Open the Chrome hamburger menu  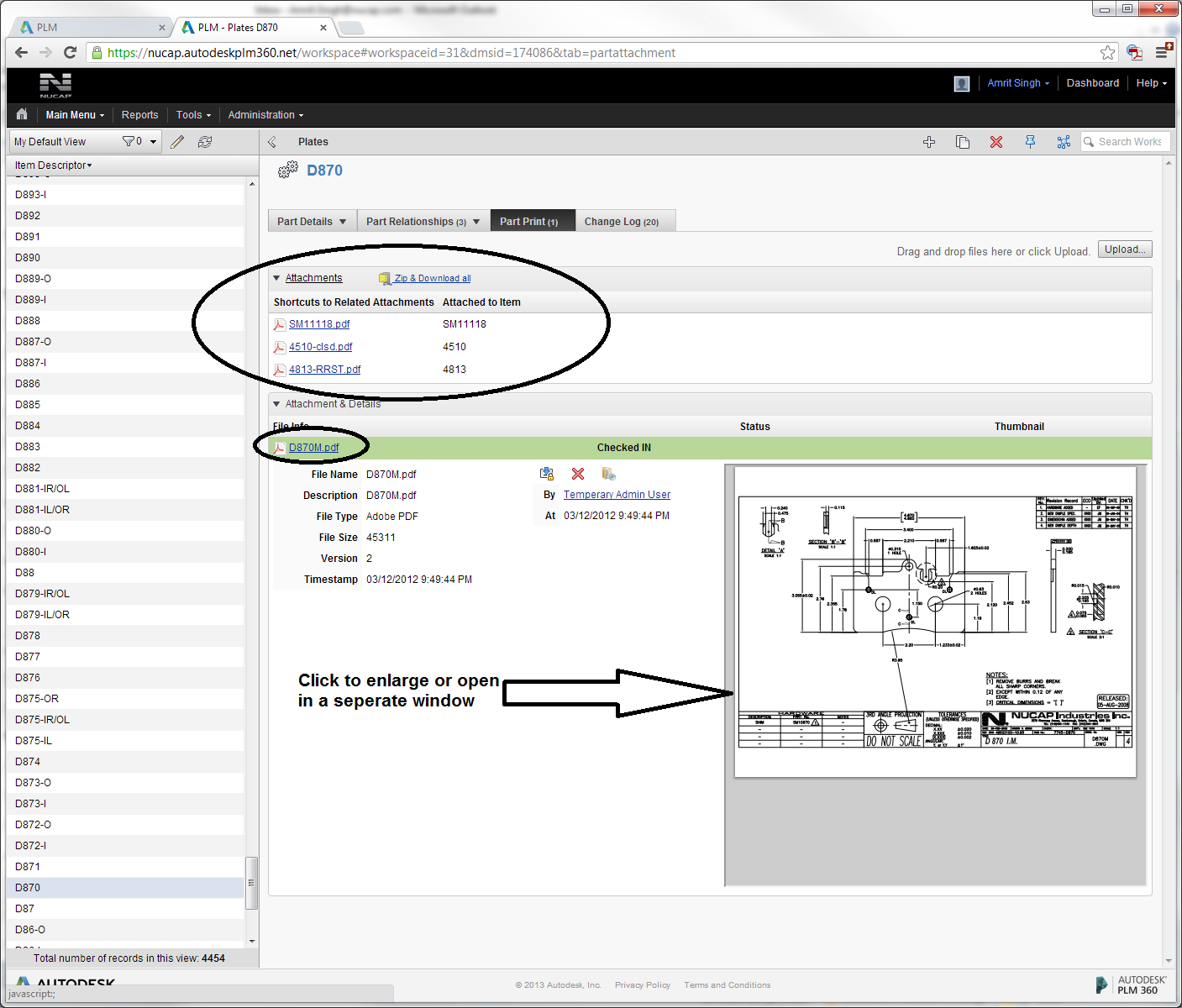tap(1162, 52)
